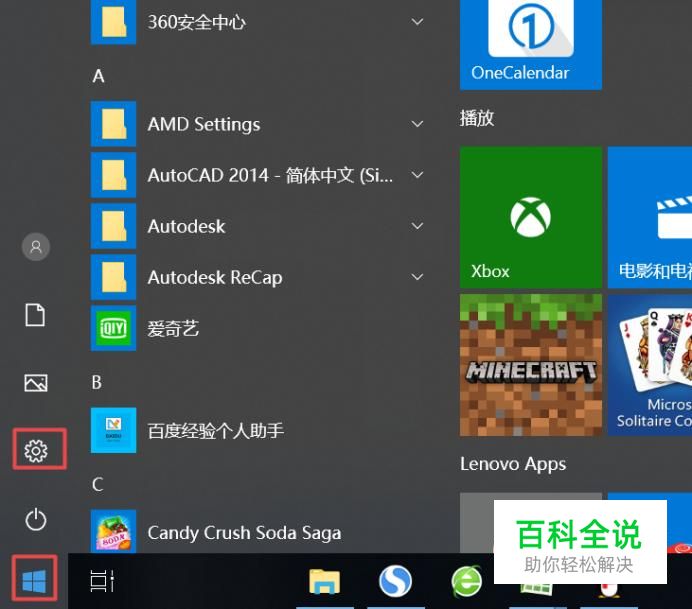Viewport: 692px width, 609px height.
Task: Click the 播放 group title
Action: (477, 118)
